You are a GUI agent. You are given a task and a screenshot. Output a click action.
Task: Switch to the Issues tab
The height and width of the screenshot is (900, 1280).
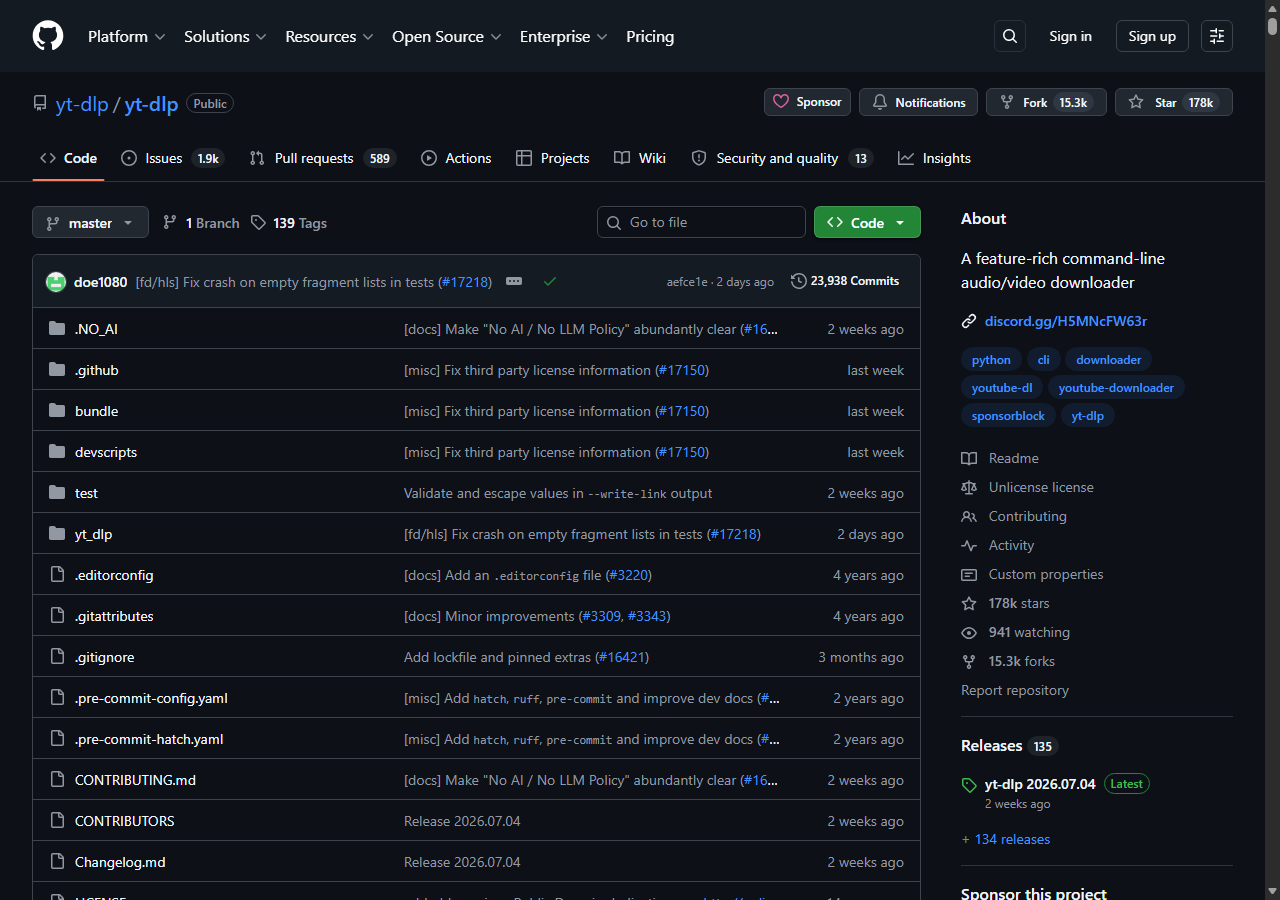click(x=171, y=158)
